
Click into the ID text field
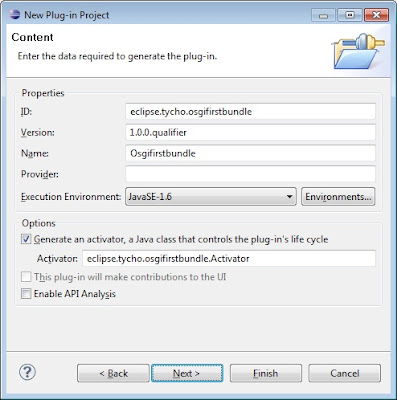point(250,111)
